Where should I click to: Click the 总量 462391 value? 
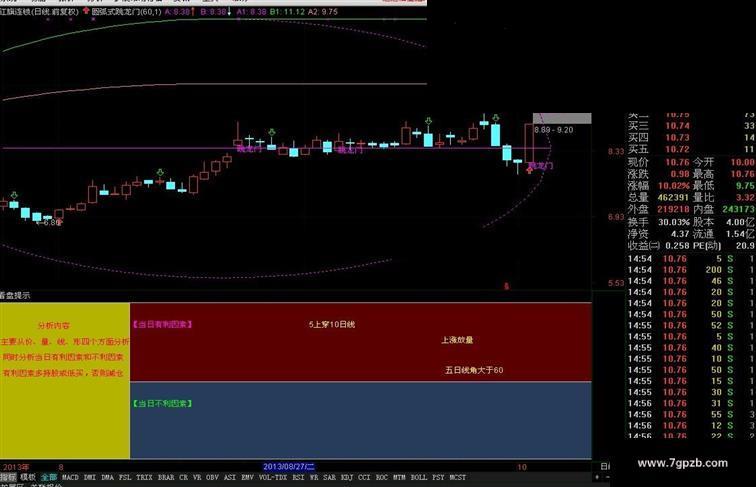673,197
